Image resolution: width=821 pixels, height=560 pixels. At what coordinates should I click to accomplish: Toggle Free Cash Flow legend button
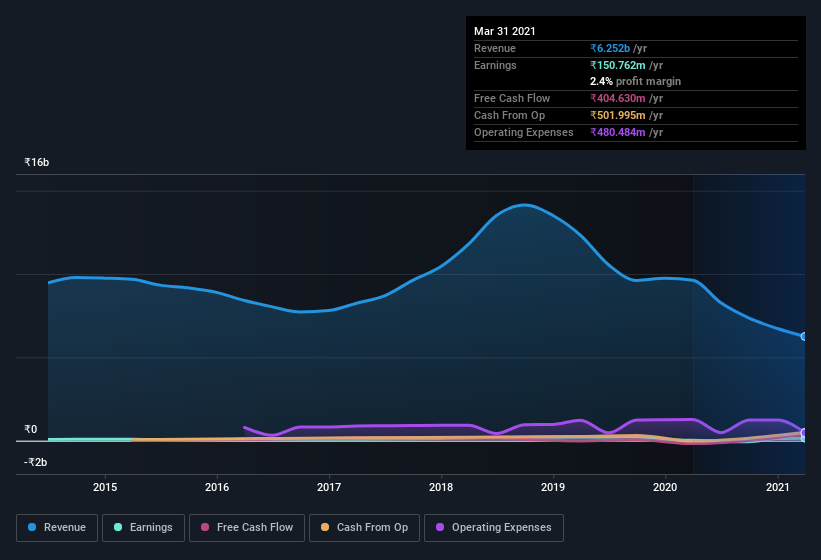tap(247, 528)
